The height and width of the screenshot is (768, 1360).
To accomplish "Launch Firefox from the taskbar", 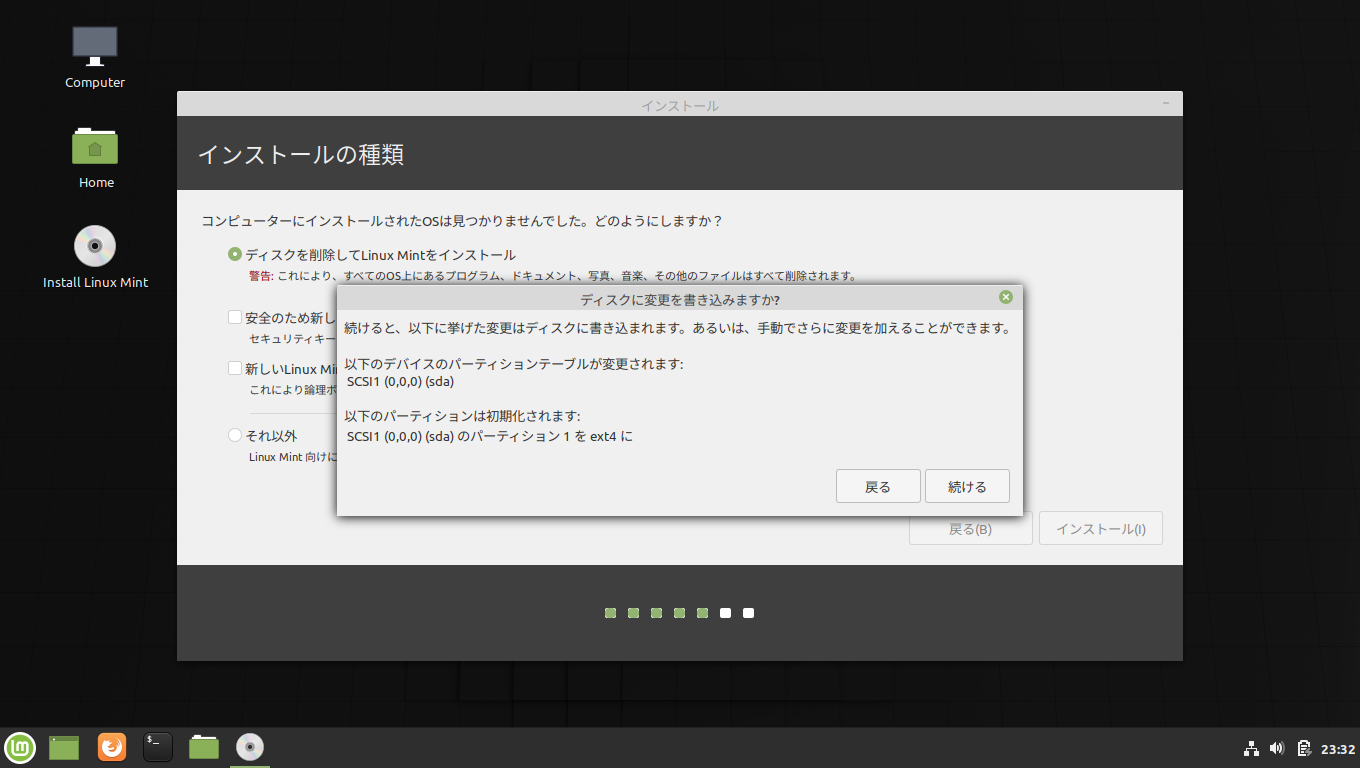I will (112, 747).
